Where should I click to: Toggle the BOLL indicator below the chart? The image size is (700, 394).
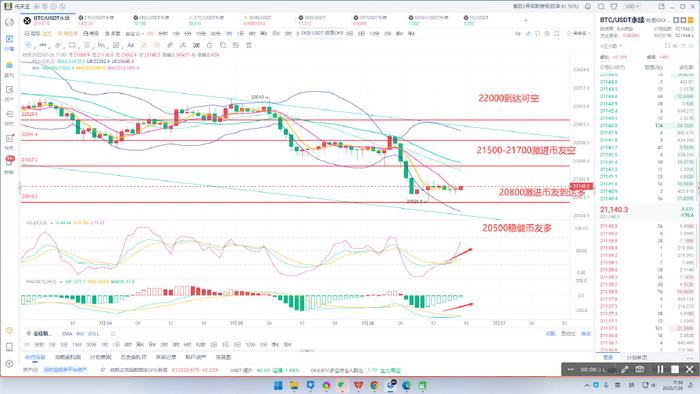94,334
